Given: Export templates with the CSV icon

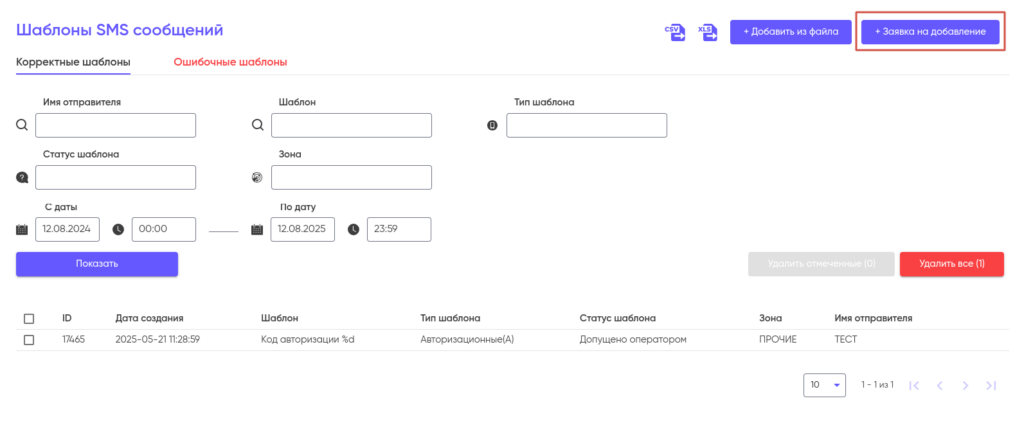Looking at the screenshot, I should click(675, 32).
